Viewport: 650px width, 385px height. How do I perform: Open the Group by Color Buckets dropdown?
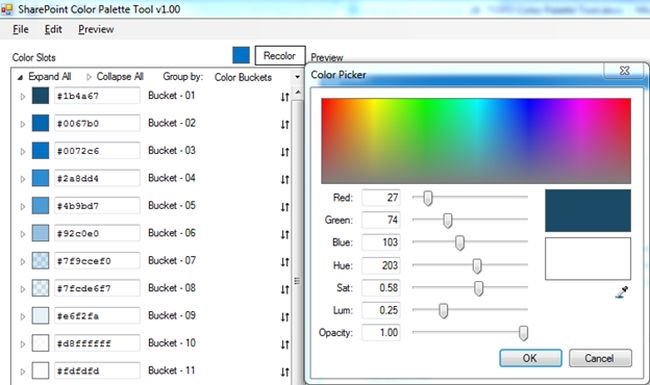[x=297, y=77]
